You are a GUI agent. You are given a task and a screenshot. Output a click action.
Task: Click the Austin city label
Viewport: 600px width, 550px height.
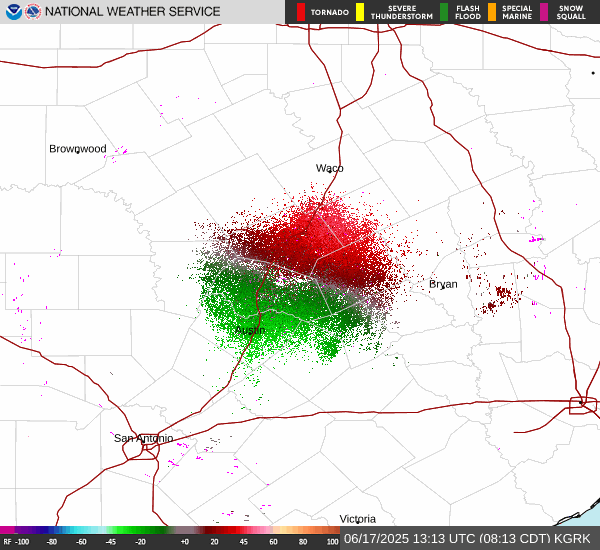tap(250, 330)
